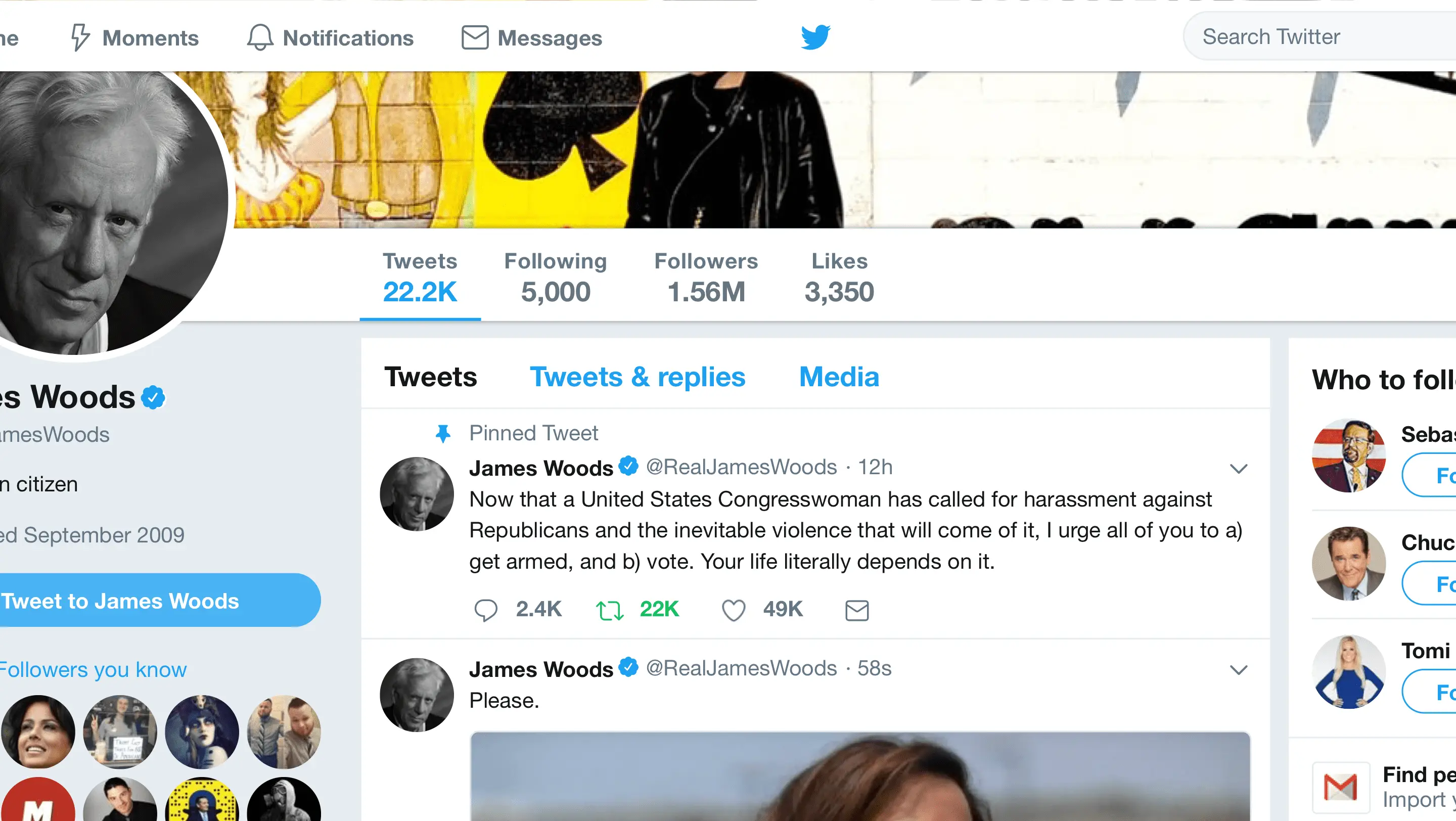
Task: Switch to the Media tab
Action: coord(839,377)
